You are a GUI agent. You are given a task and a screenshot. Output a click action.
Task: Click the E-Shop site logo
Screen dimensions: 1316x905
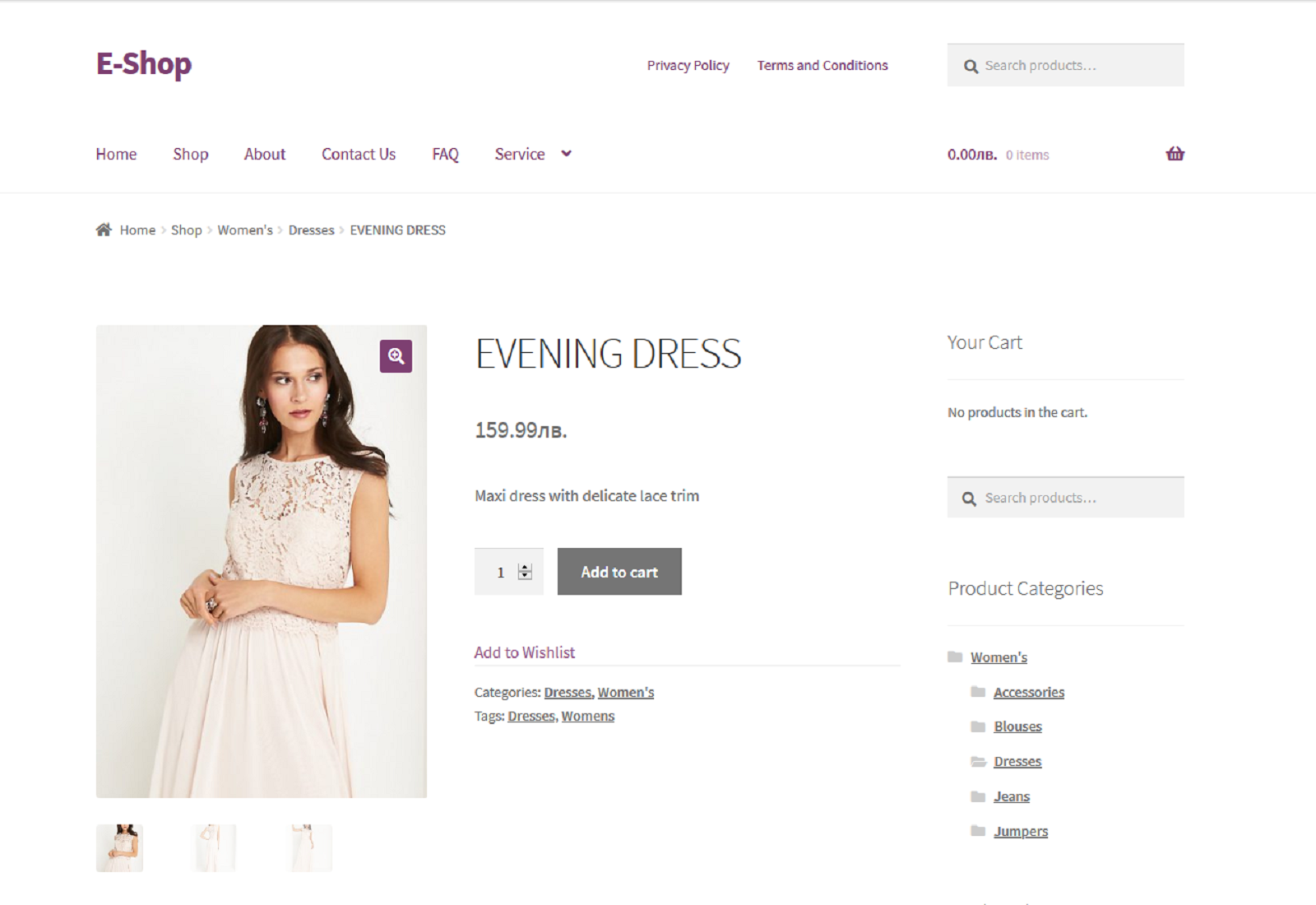144,64
